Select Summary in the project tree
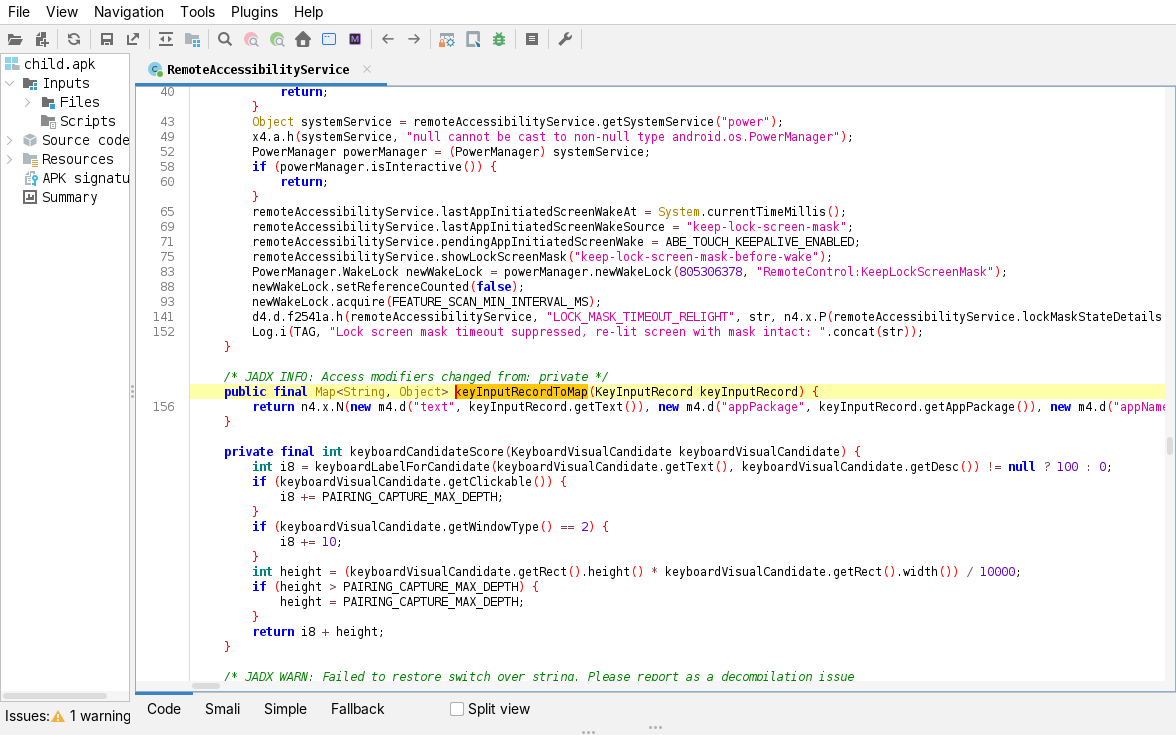 70,197
